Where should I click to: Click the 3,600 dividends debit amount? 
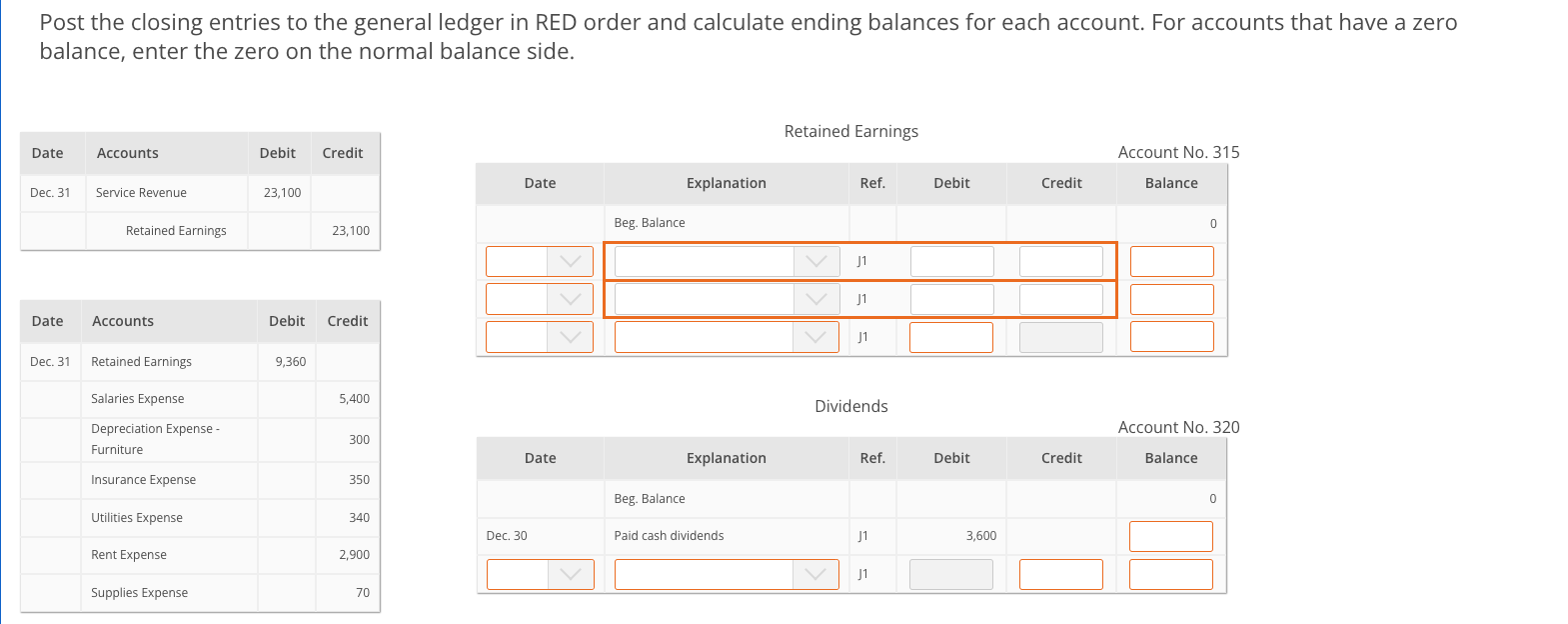(x=981, y=536)
